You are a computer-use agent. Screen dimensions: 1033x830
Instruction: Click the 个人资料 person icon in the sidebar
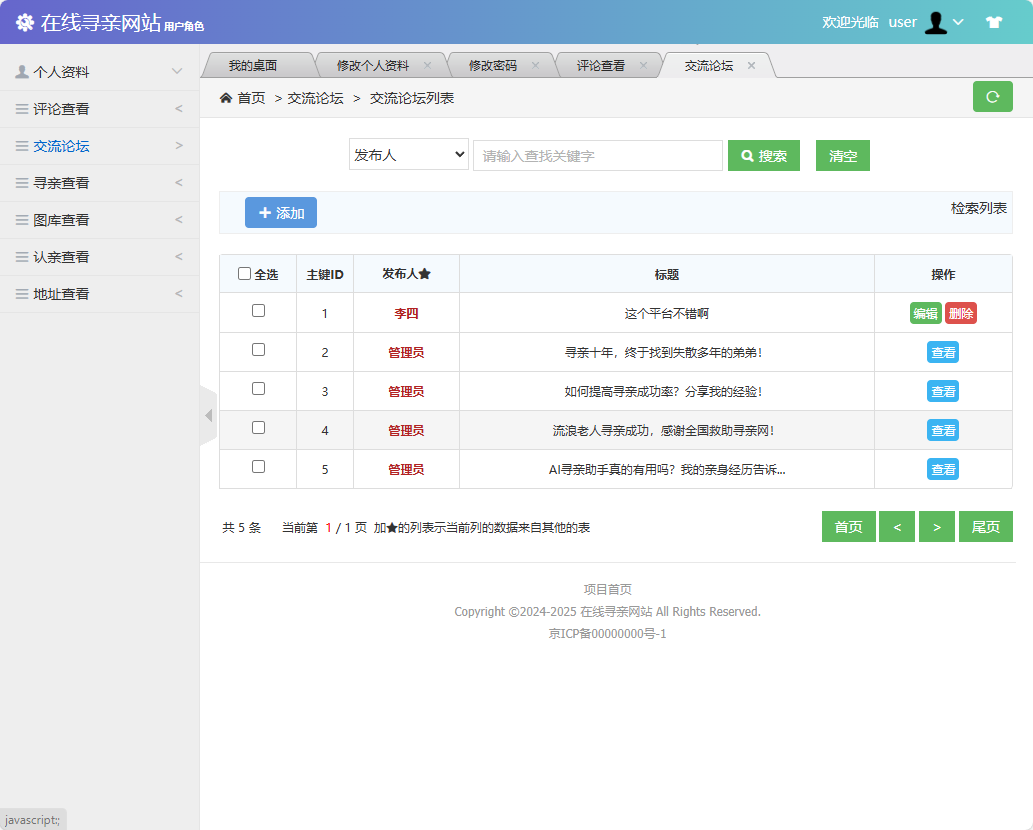(22, 71)
